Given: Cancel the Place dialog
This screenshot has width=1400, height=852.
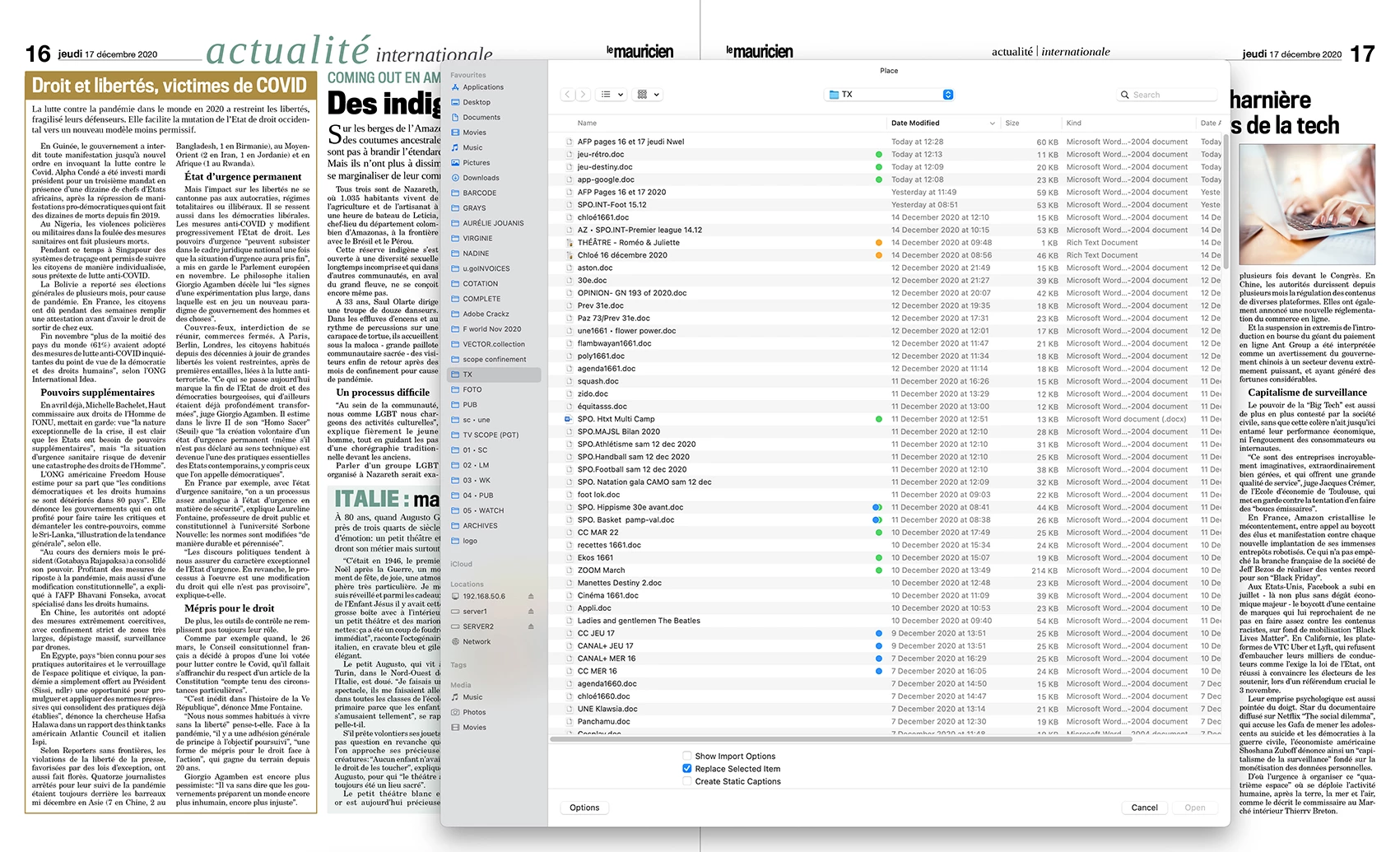Looking at the screenshot, I should click(1144, 808).
